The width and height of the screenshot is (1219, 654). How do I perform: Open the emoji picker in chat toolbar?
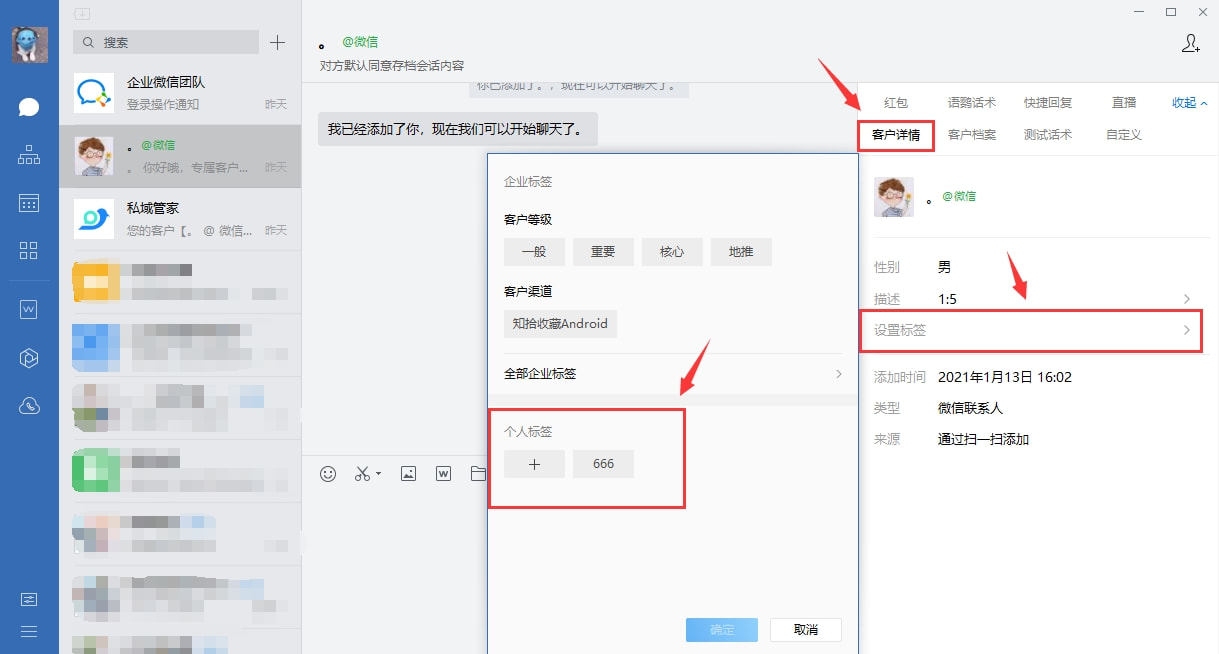328,474
